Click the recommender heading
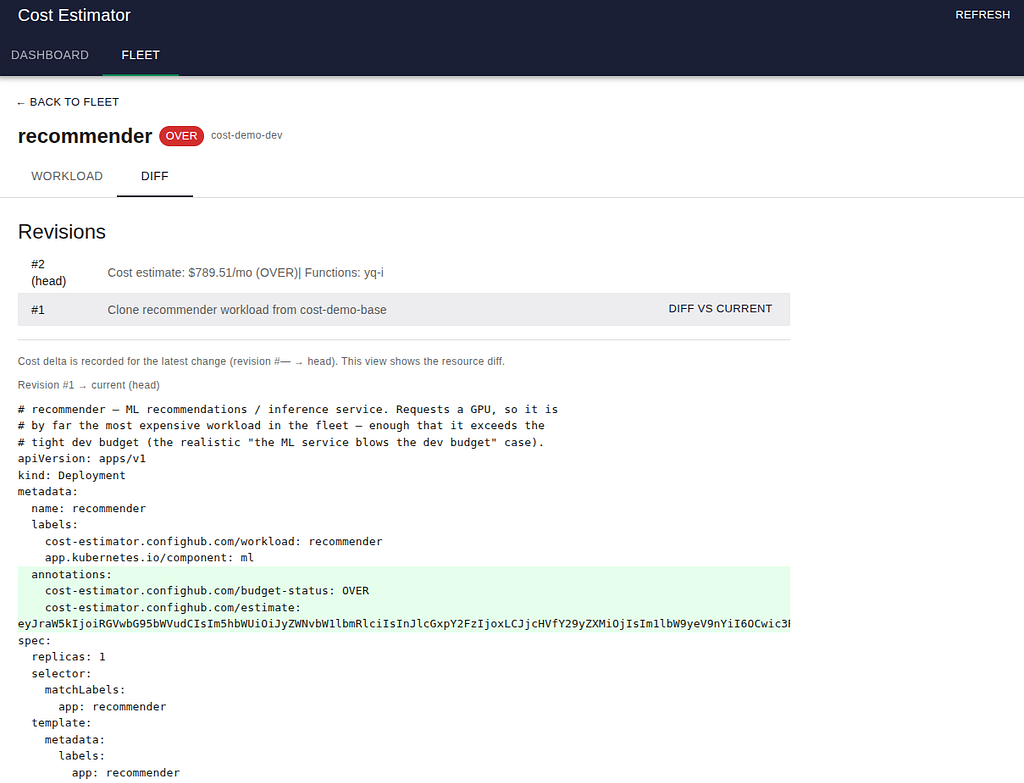This screenshot has width=1024, height=783. point(85,136)
